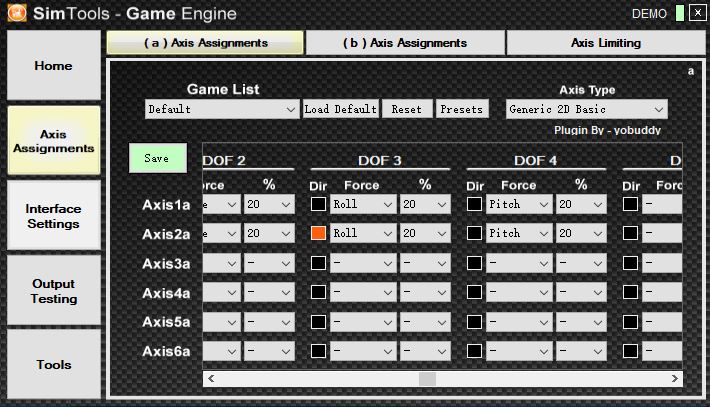Click the green DEMO status indicator
Viewport: 710px width, 407px height.
coord(679,13)
